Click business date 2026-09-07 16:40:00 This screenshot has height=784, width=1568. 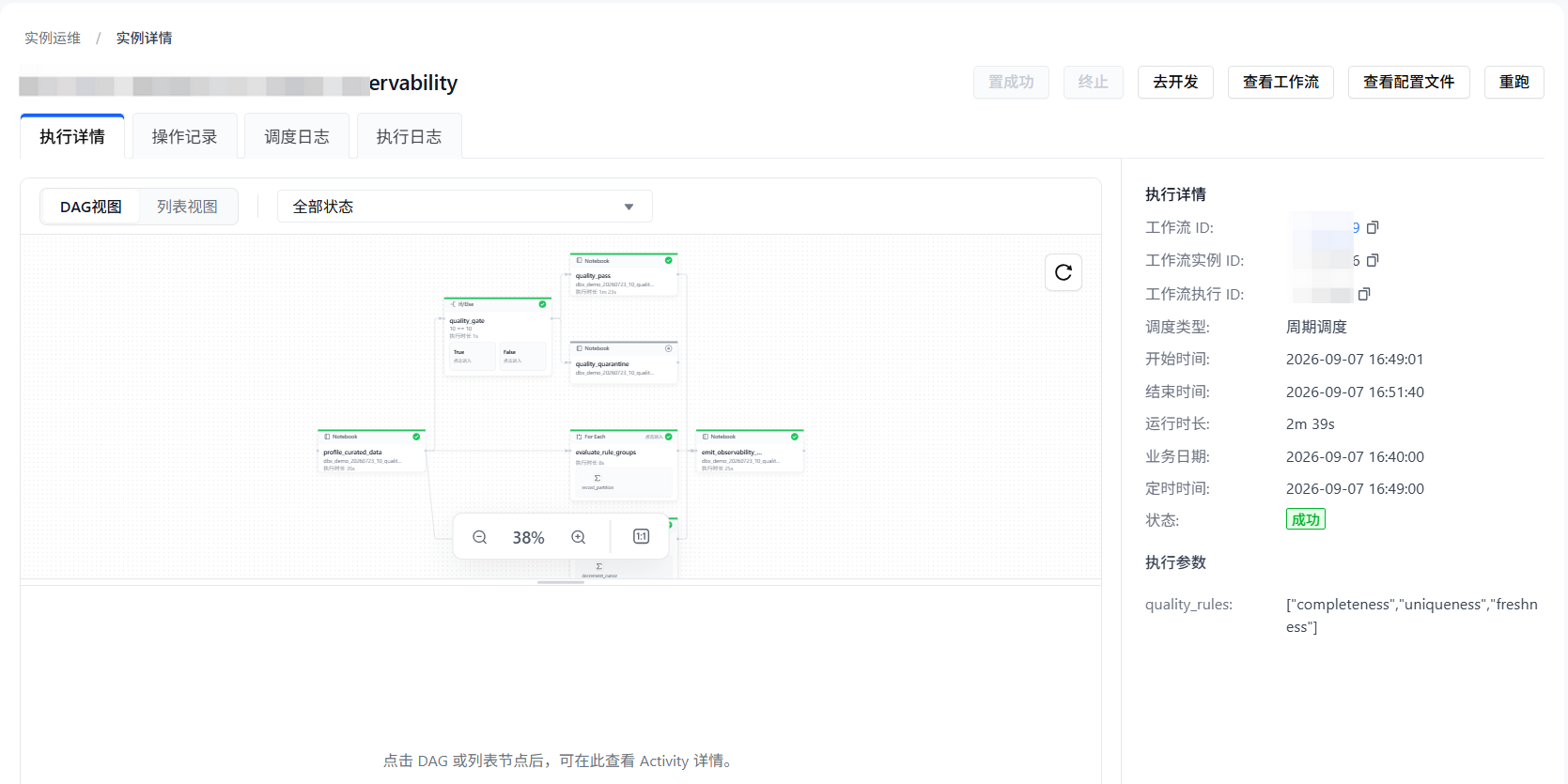(x=1355, y=457)
